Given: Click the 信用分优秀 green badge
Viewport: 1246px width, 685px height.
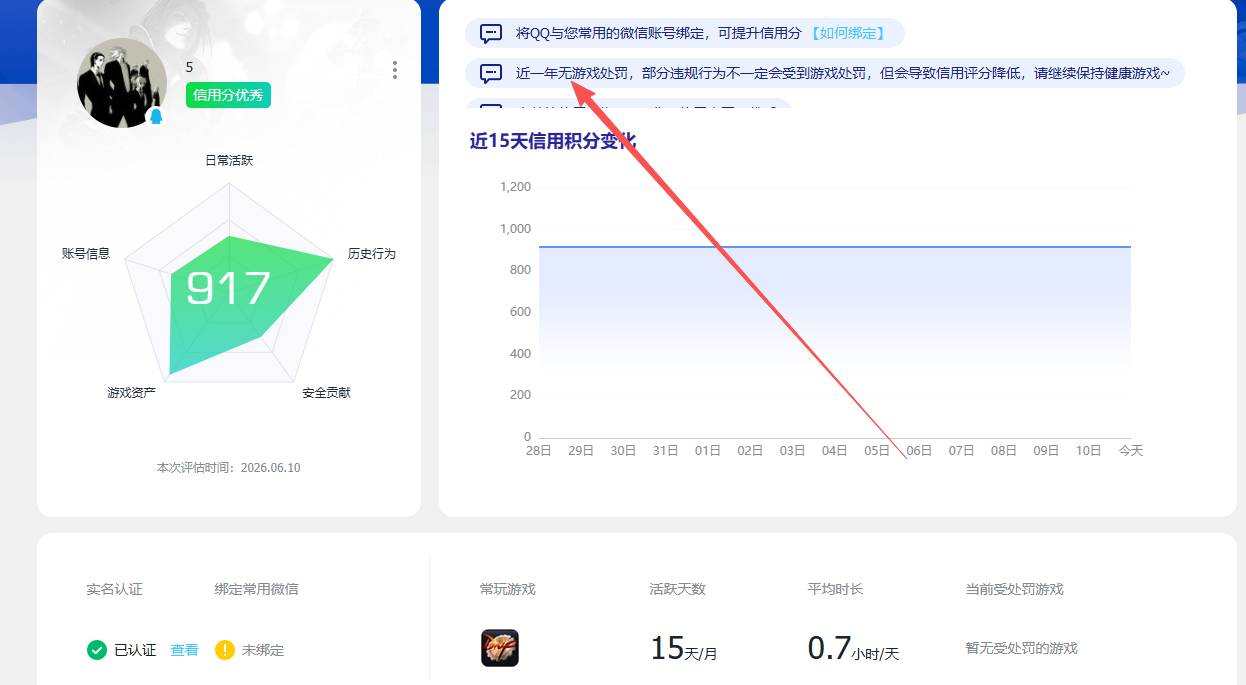Looking at the screenshot, I should (x=228, y=95).
